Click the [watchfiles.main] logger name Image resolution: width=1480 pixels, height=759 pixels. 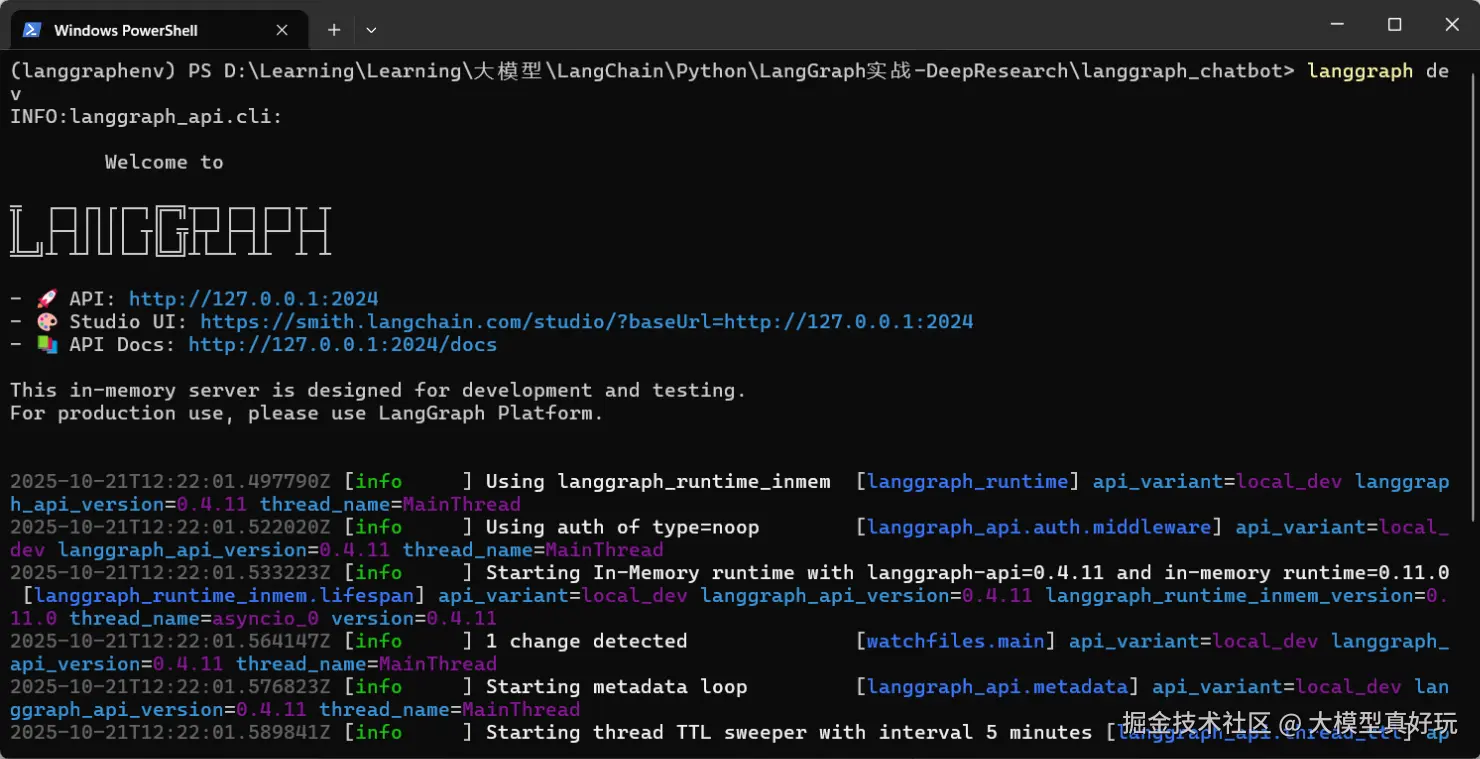(955, 641)
